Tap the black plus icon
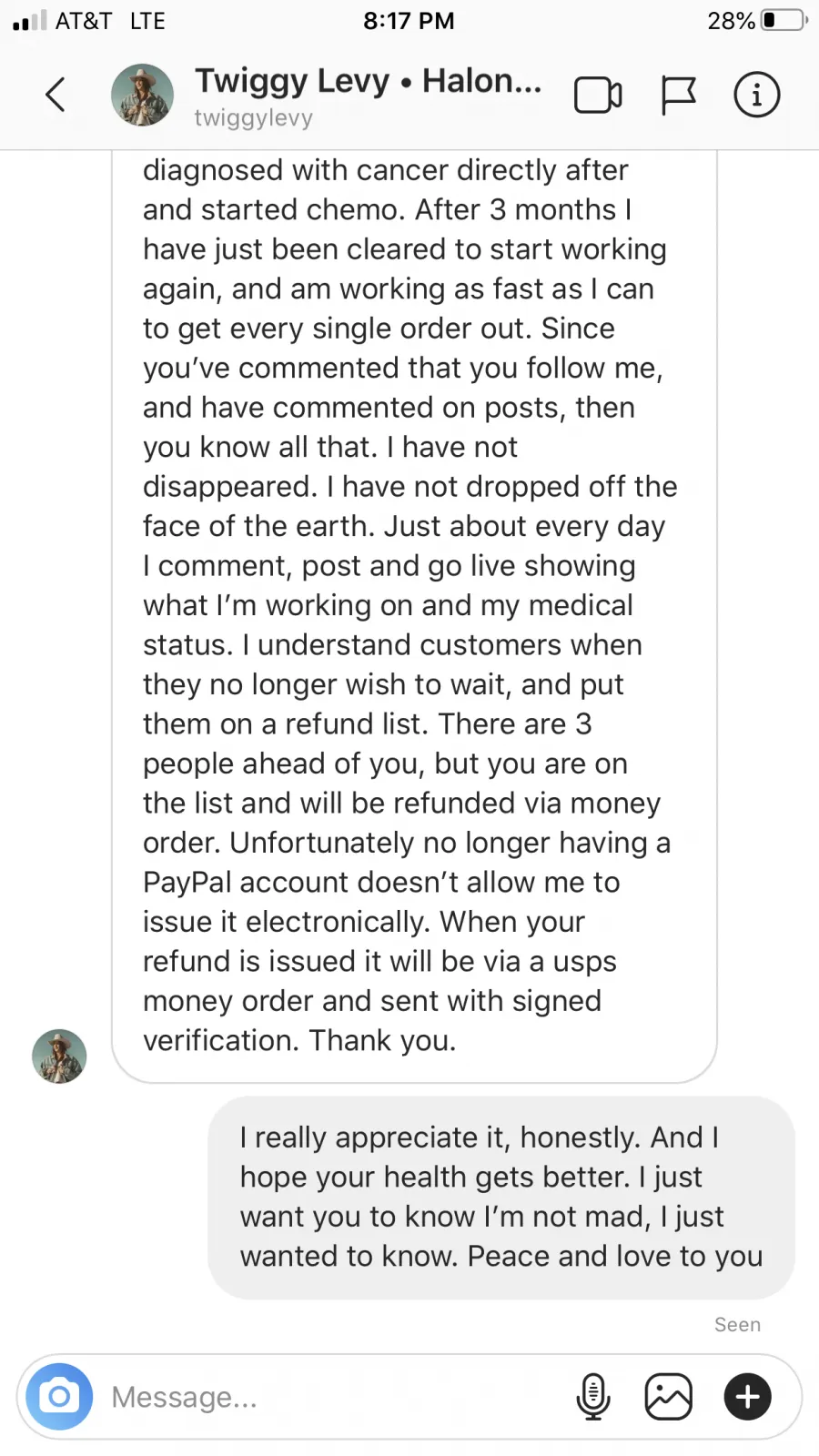Screen dimensions: 819x1456 click(748, 1396)
